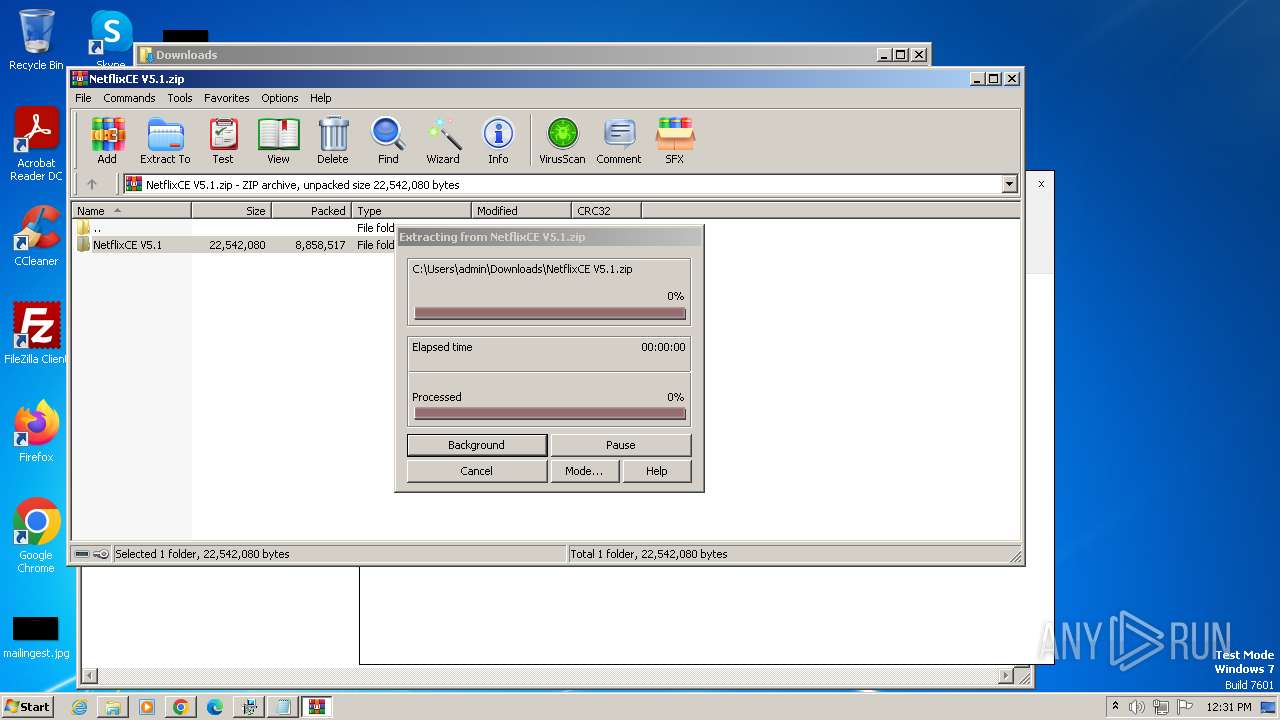The image size is (1280, 720).
Task: Click horizontal scrollbar right arrow in background window
Action: pyautogui.click(x=1006, y=677)
